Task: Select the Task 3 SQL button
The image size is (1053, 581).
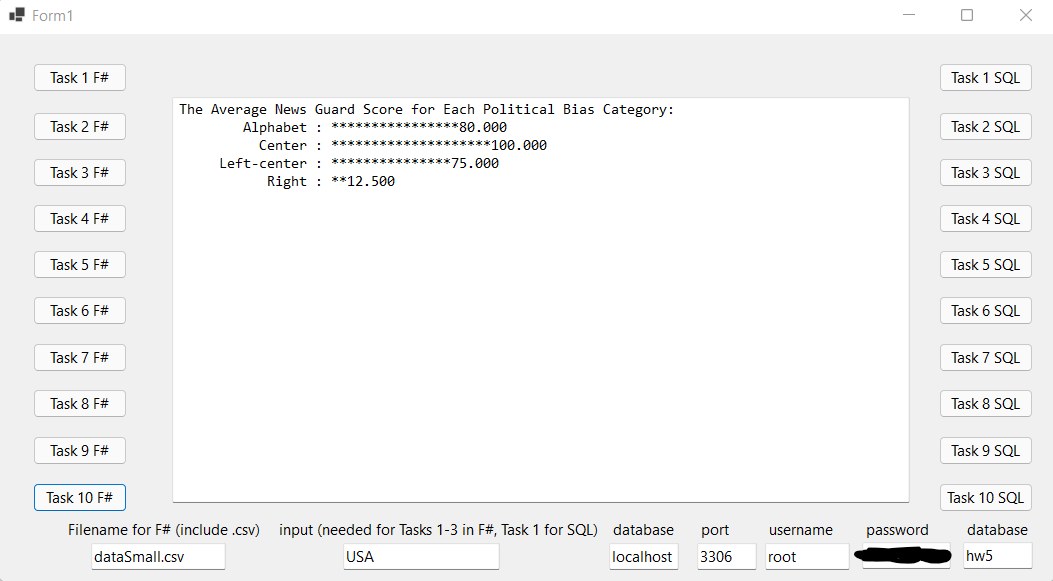Action: tap(985, 173)
